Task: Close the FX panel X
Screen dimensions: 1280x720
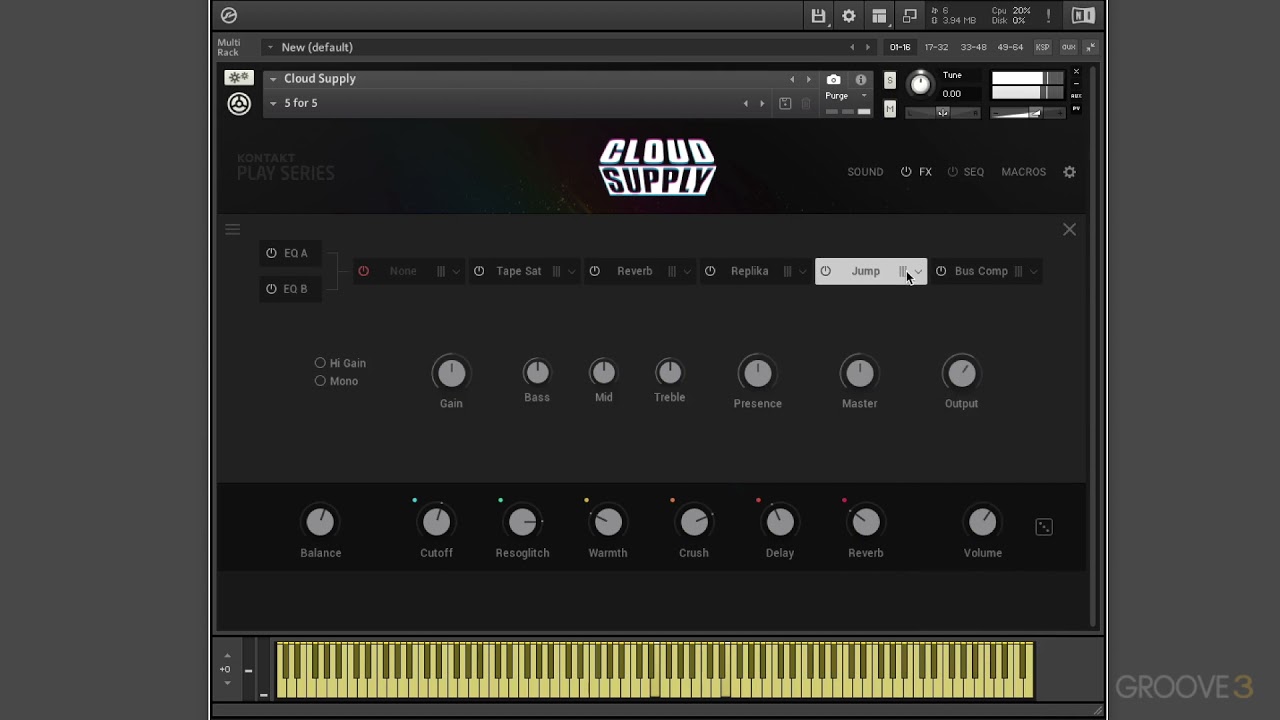Action: pos(1069,229)
